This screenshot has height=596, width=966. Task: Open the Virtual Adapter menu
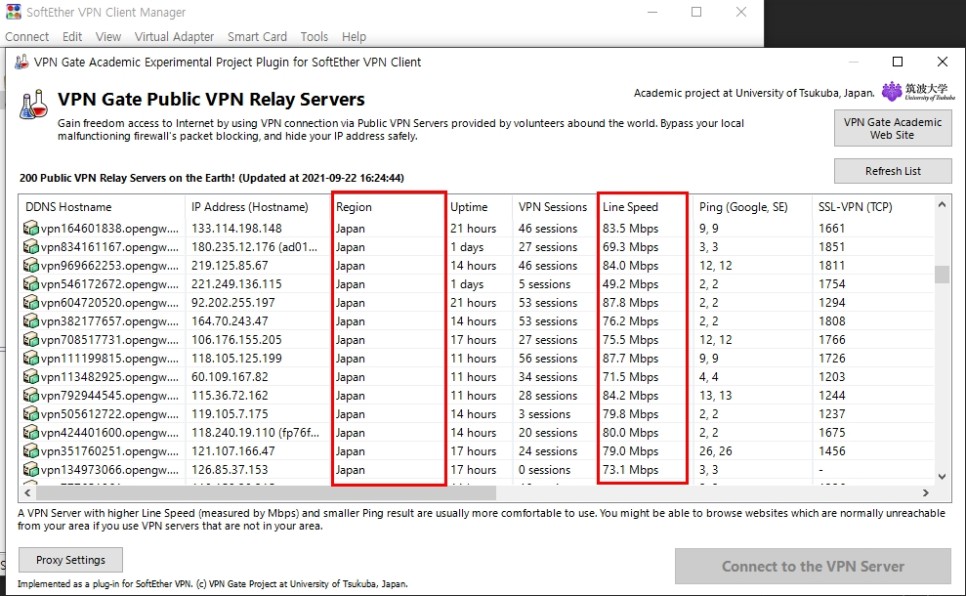pos(174,37)
